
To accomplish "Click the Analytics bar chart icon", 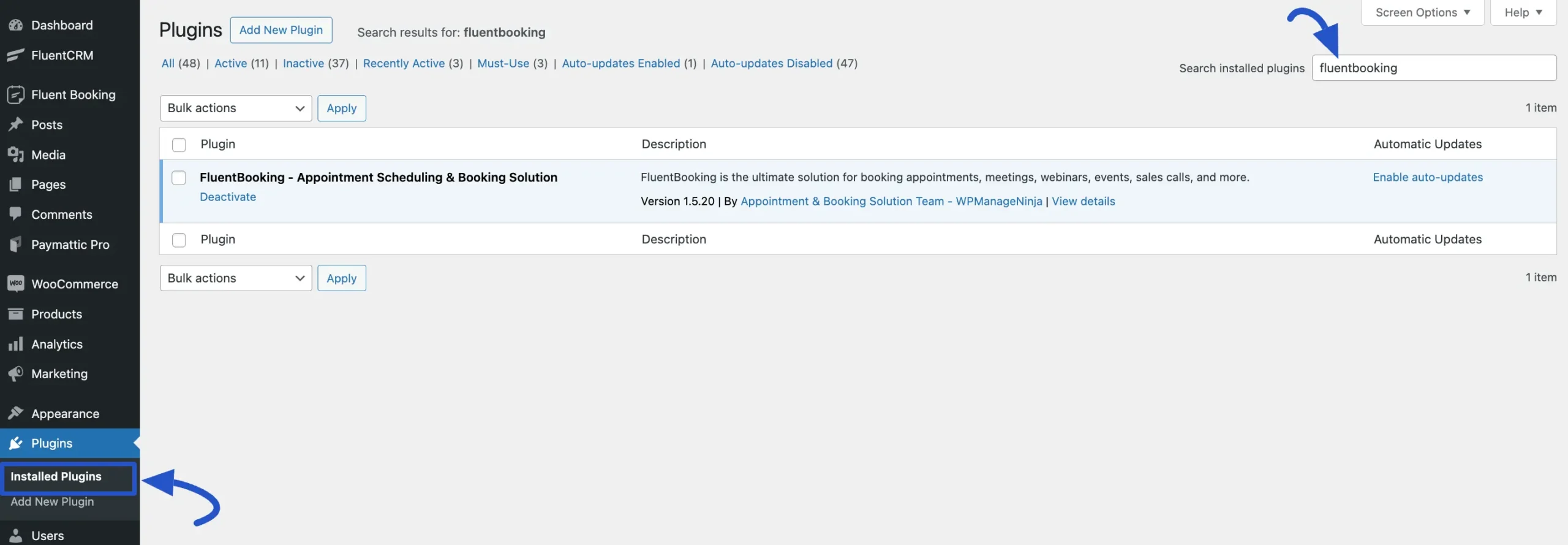I will pos(15,344).
